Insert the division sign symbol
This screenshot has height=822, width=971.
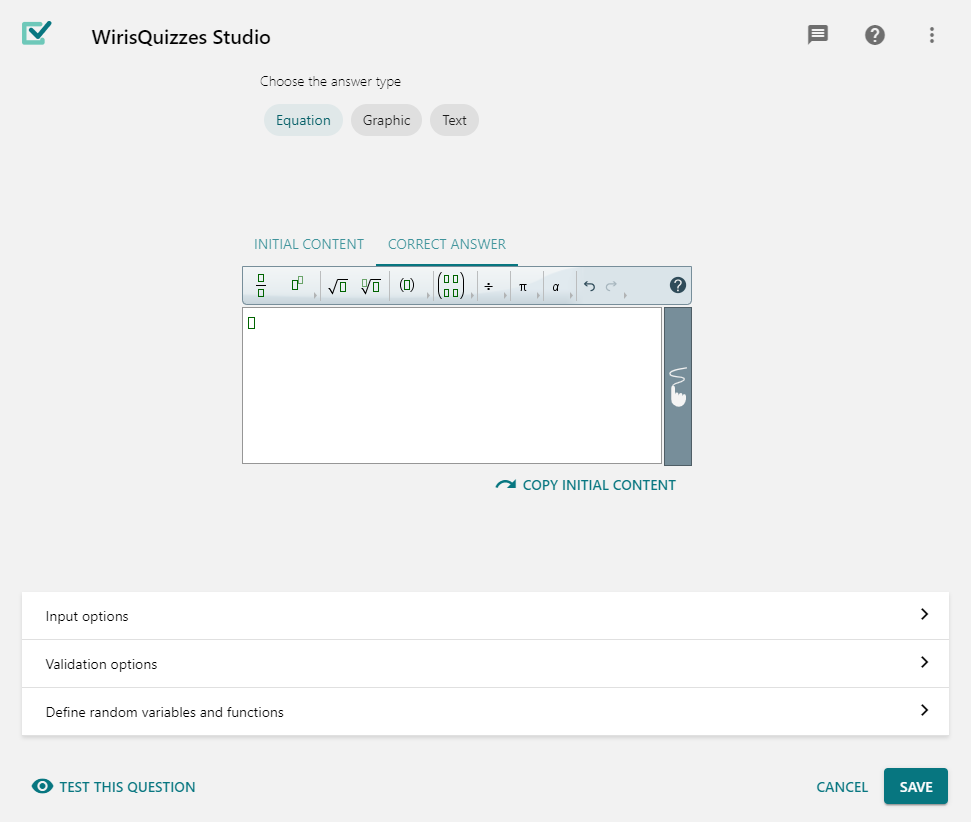coord(489,286)
